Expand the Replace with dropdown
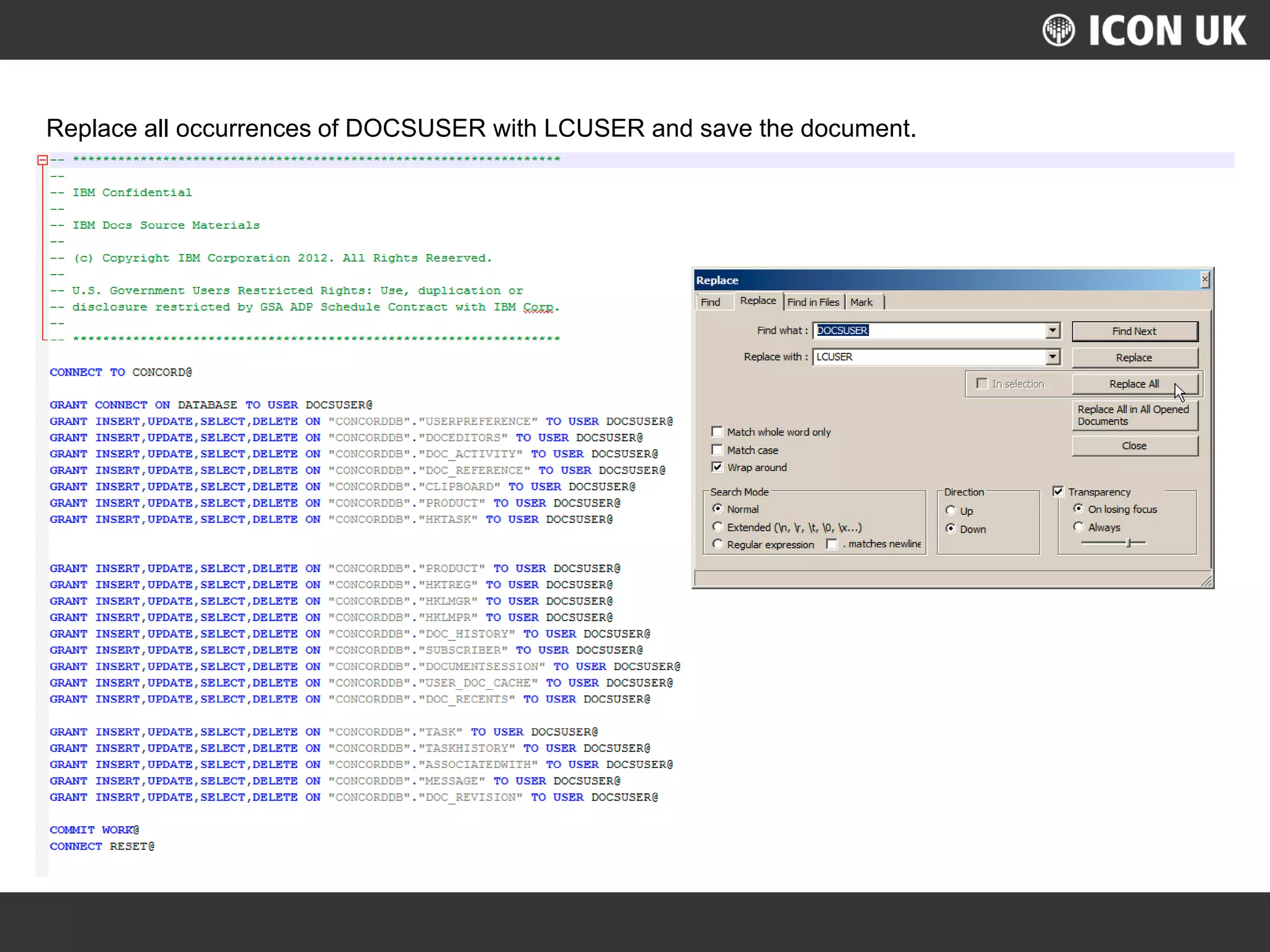1270x952 pixels. (1052, 356)
